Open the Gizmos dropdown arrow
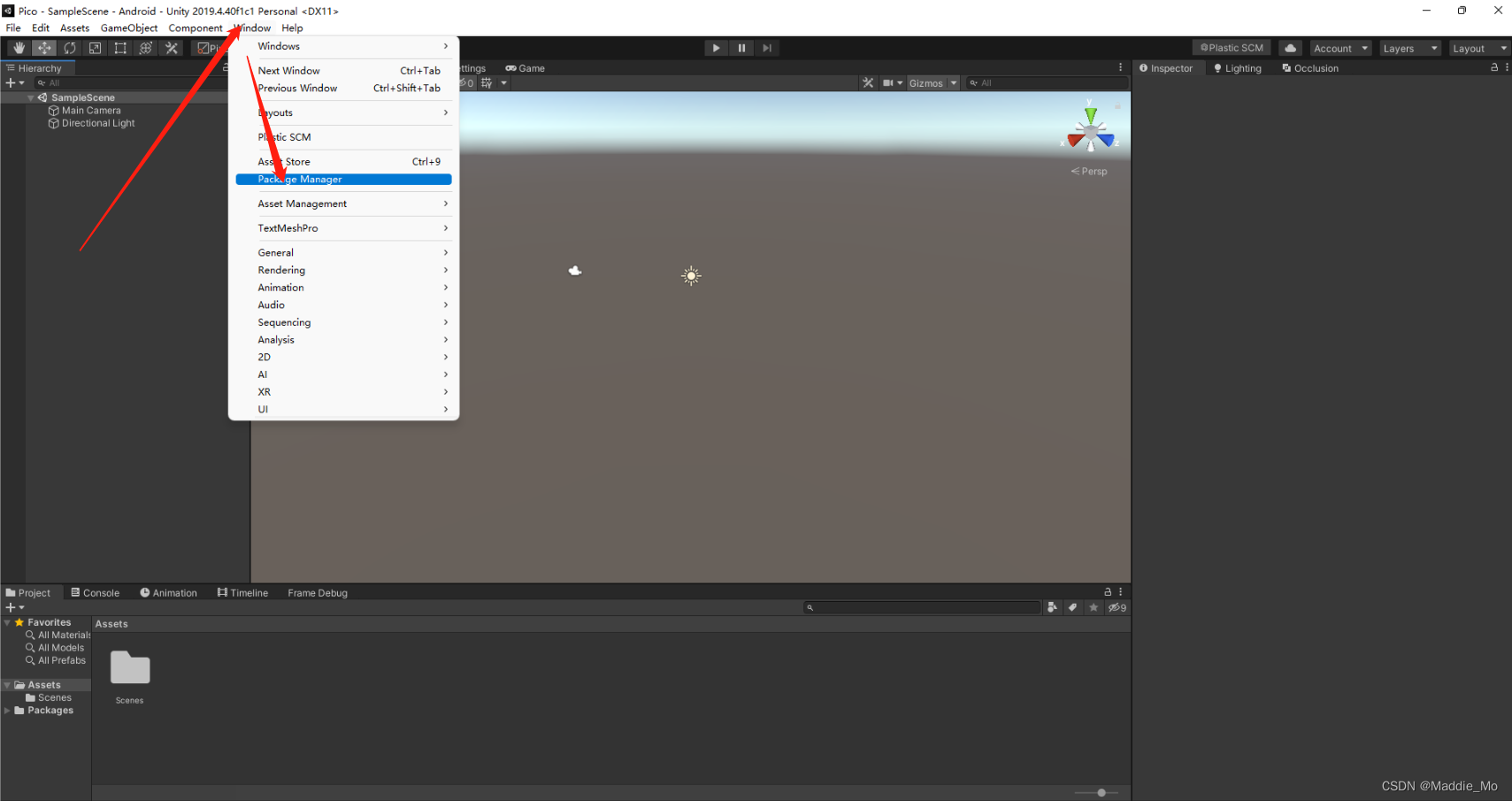 [954, 83]
